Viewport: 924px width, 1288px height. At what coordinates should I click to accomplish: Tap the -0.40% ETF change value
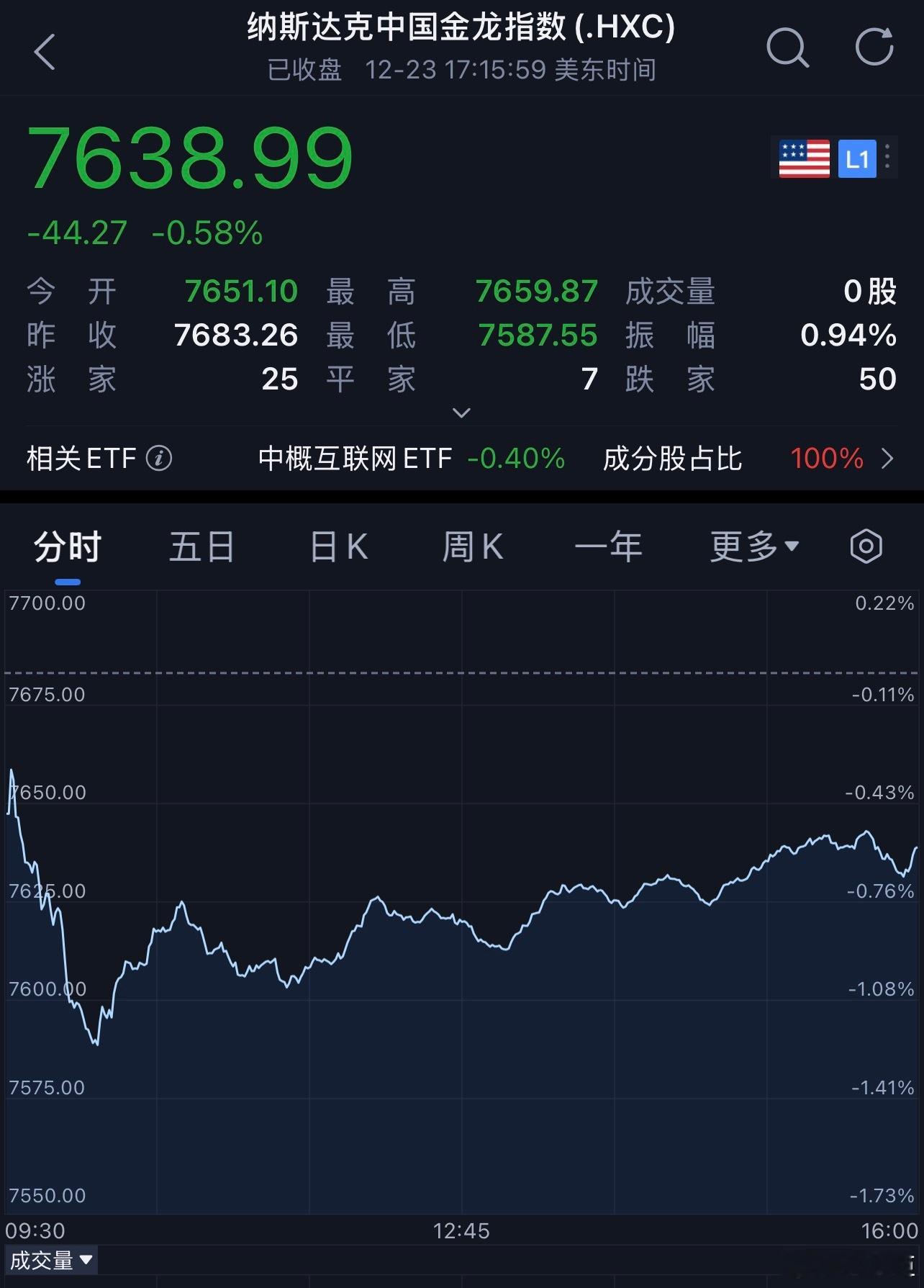pyautogui.click(x=516, y=459)
